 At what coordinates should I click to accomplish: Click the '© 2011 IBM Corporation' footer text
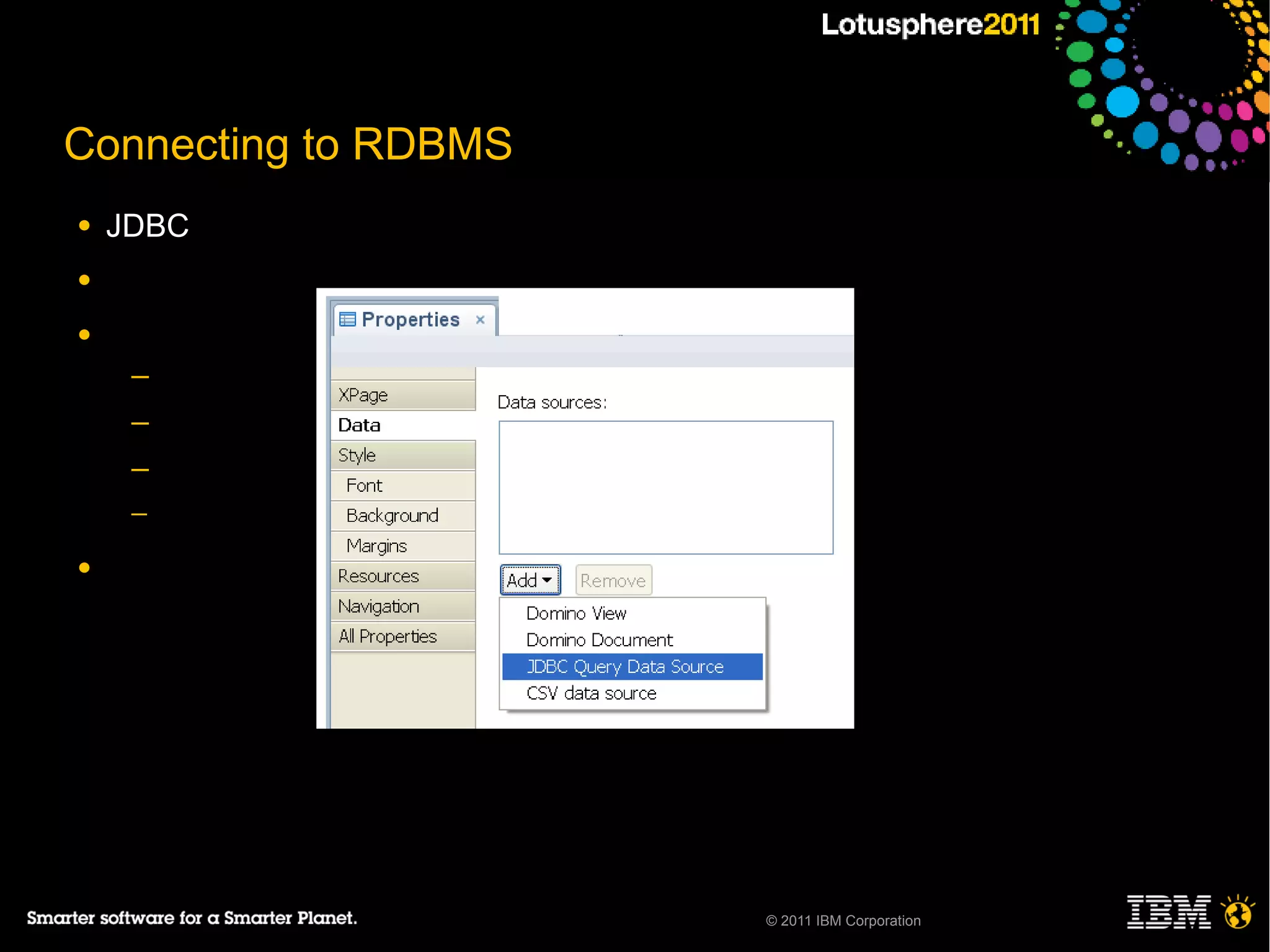843,921
